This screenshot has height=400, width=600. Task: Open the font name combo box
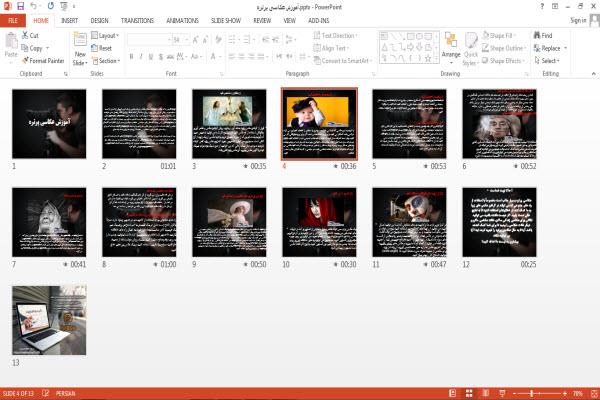pyautogui.click(x=149, y=39)
